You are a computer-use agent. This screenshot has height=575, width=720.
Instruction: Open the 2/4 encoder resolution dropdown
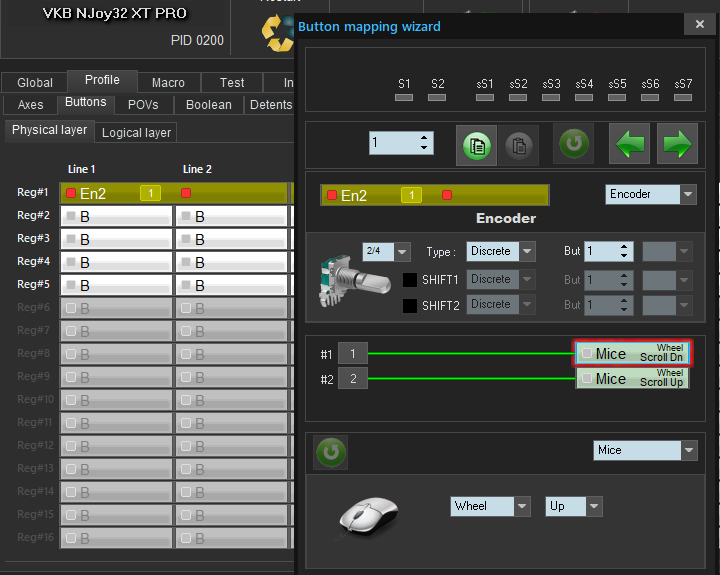tap(386, 251)
